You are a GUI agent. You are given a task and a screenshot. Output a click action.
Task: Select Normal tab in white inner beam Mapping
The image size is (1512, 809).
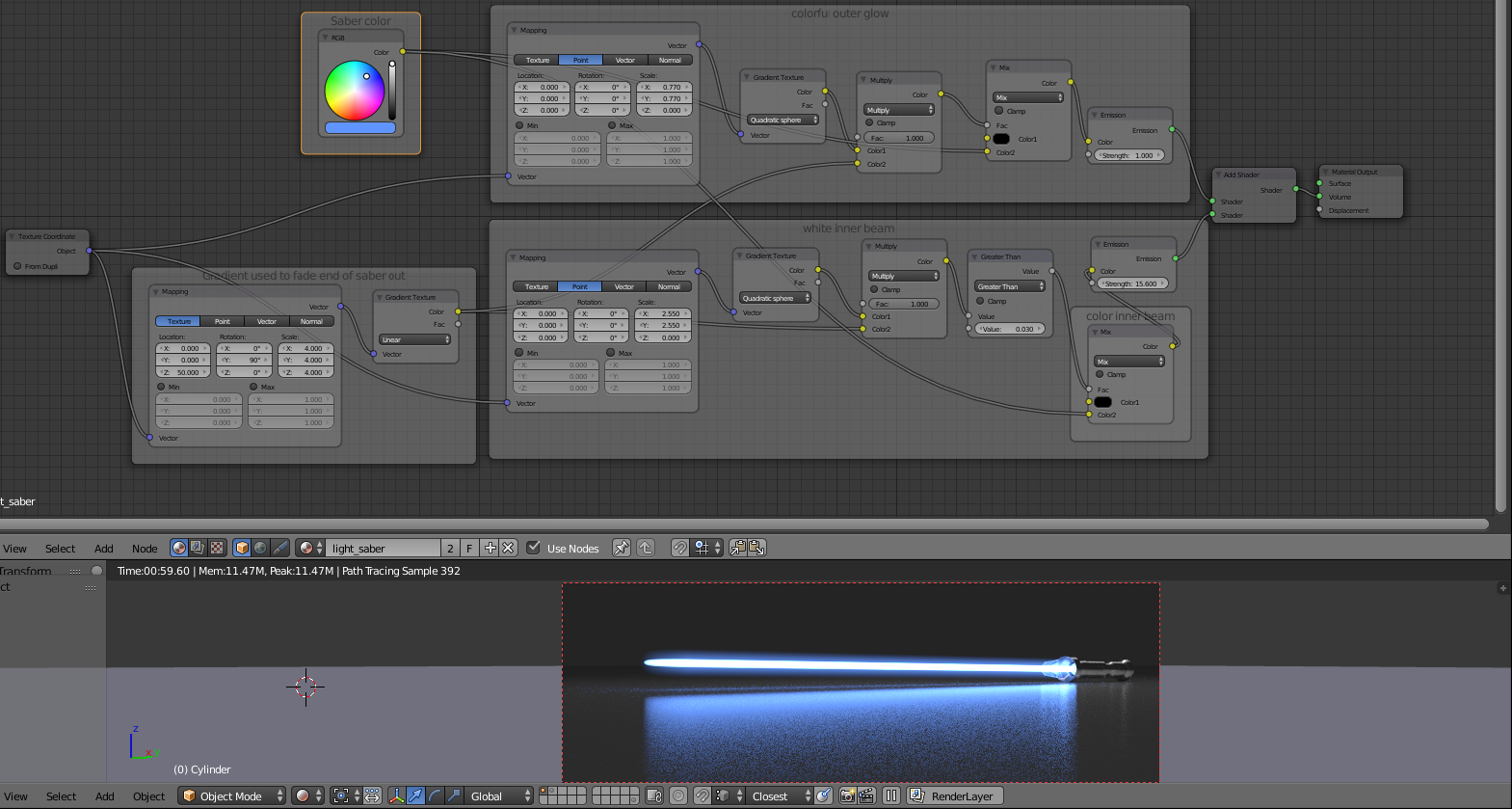[669, 286]
